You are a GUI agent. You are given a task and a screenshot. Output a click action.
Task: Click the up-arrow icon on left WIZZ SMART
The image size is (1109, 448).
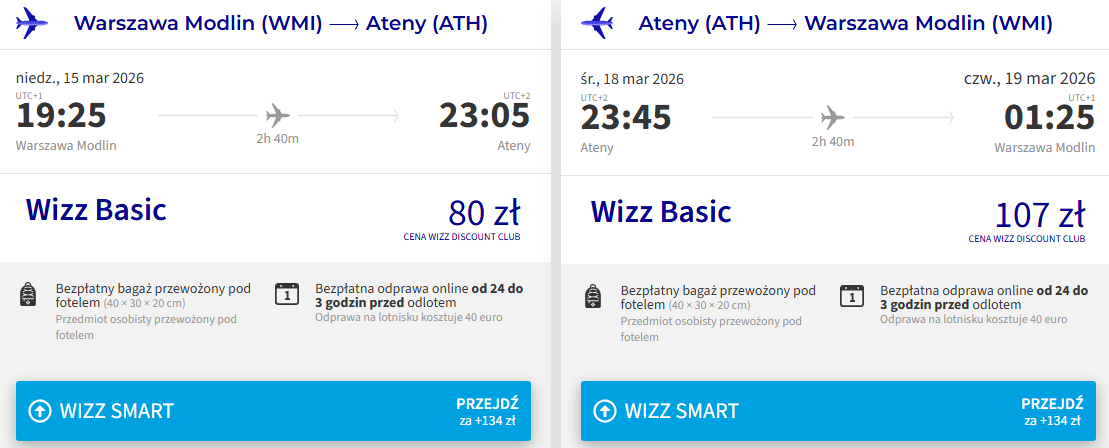pyautogui.click(x=40, y=410)
